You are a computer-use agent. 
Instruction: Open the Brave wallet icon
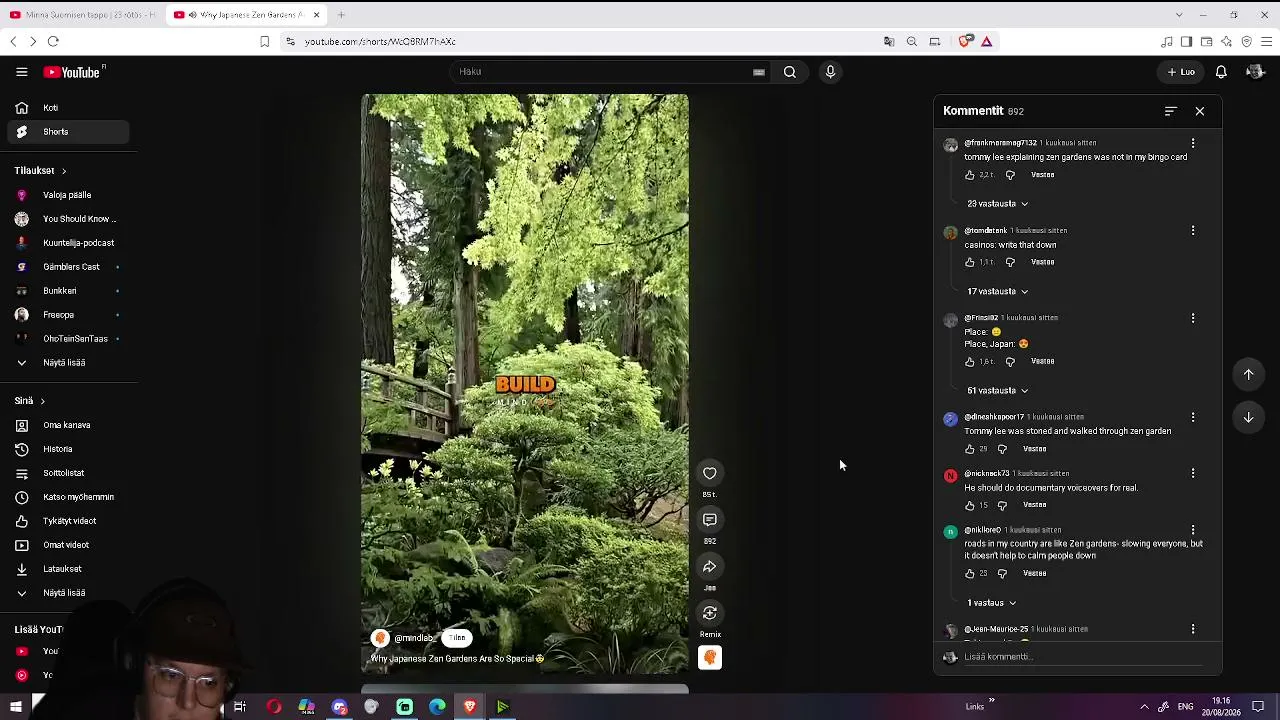pos(1207,42)
